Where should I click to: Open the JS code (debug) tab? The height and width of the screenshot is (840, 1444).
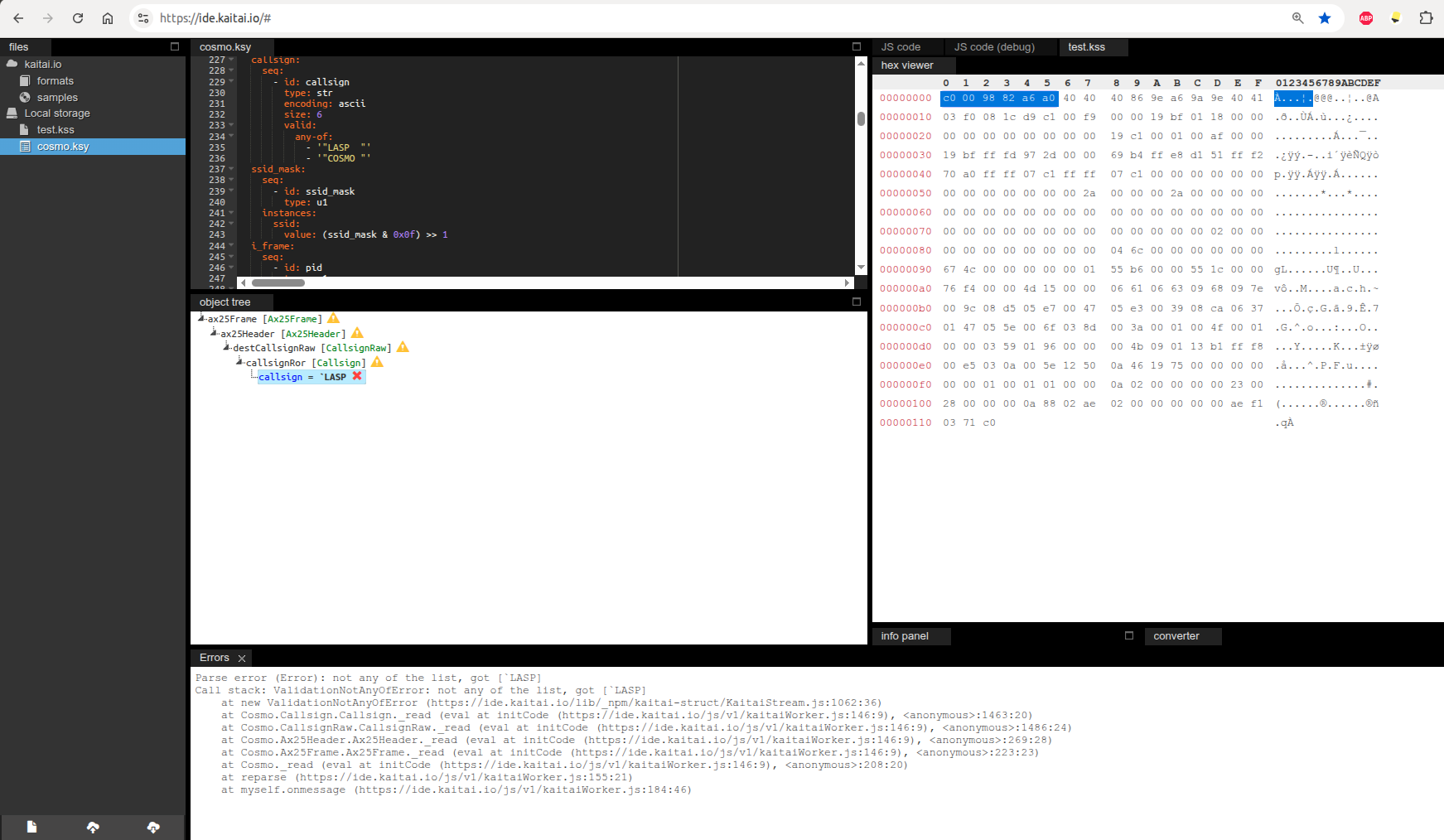[993, 47]
